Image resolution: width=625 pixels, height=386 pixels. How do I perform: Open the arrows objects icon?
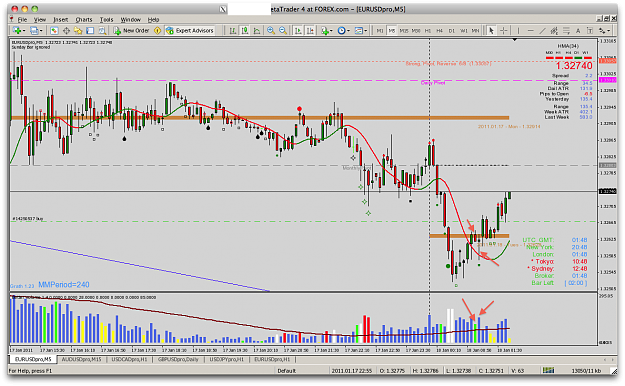[601, 31]
